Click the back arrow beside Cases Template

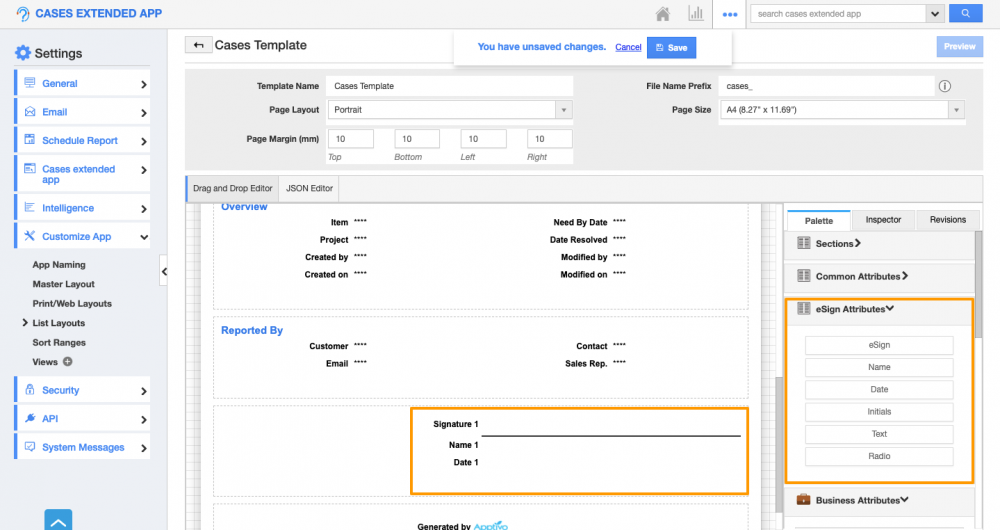coord(198,45)
